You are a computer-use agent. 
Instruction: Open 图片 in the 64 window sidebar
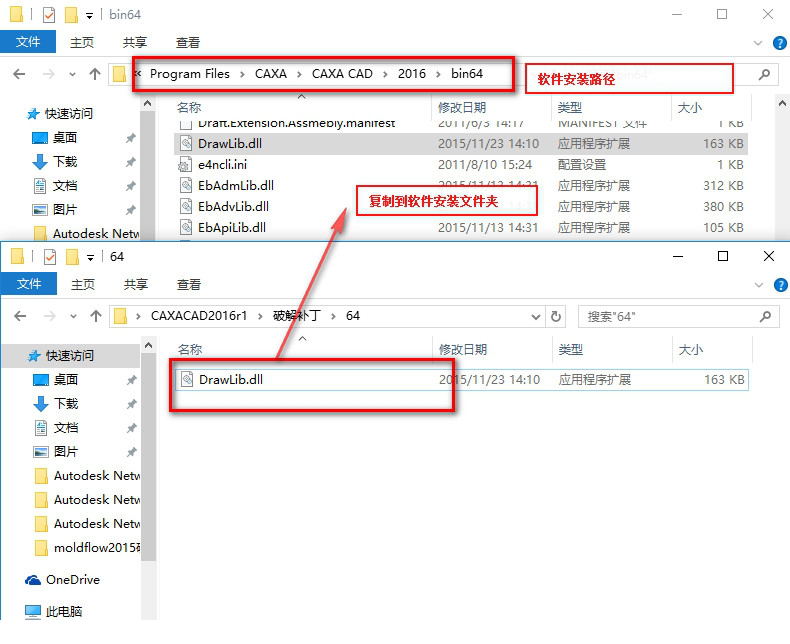tap(65, 452)
